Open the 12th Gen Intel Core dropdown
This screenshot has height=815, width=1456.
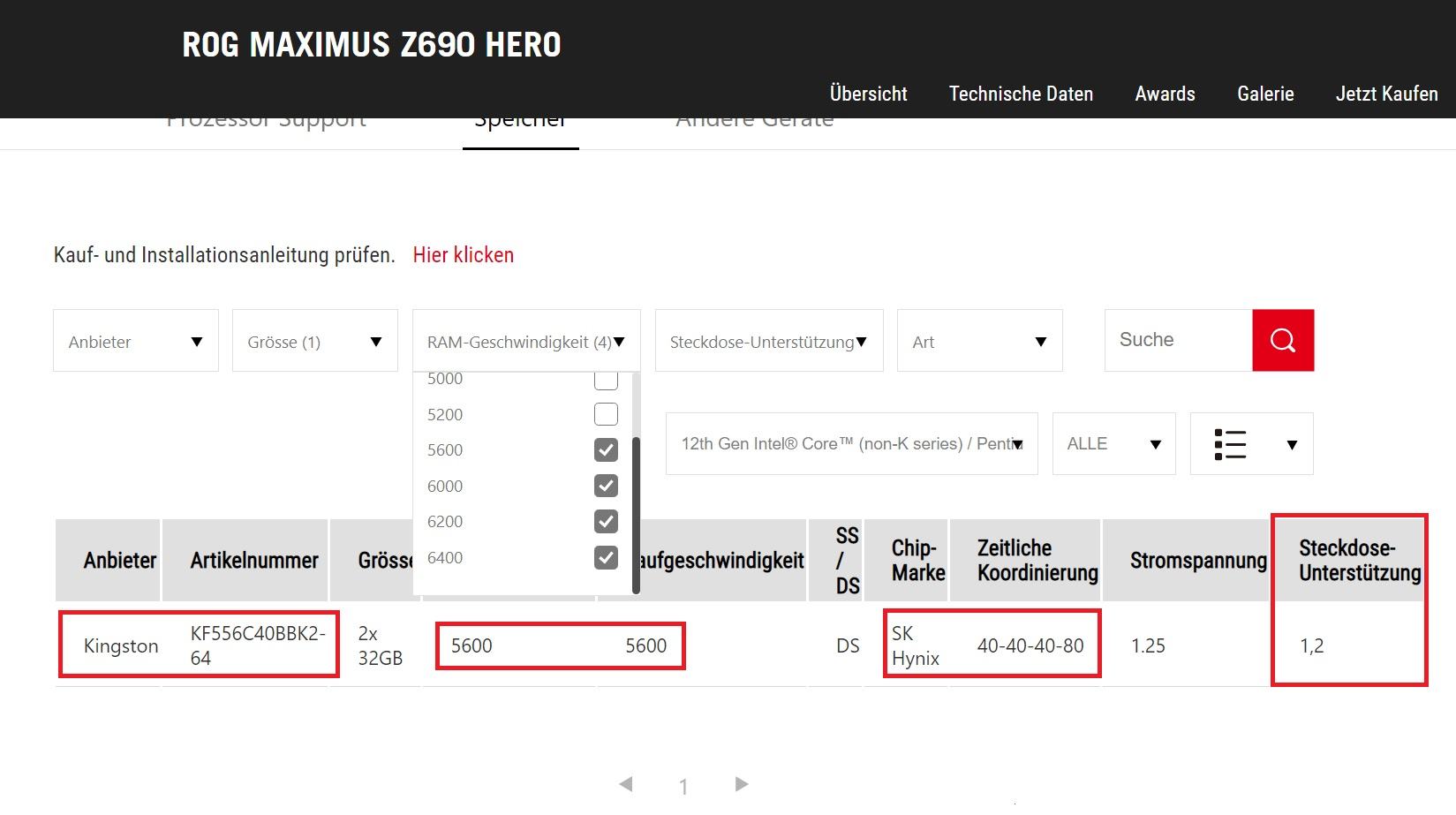pyautogui.click(x=851, y=444)
